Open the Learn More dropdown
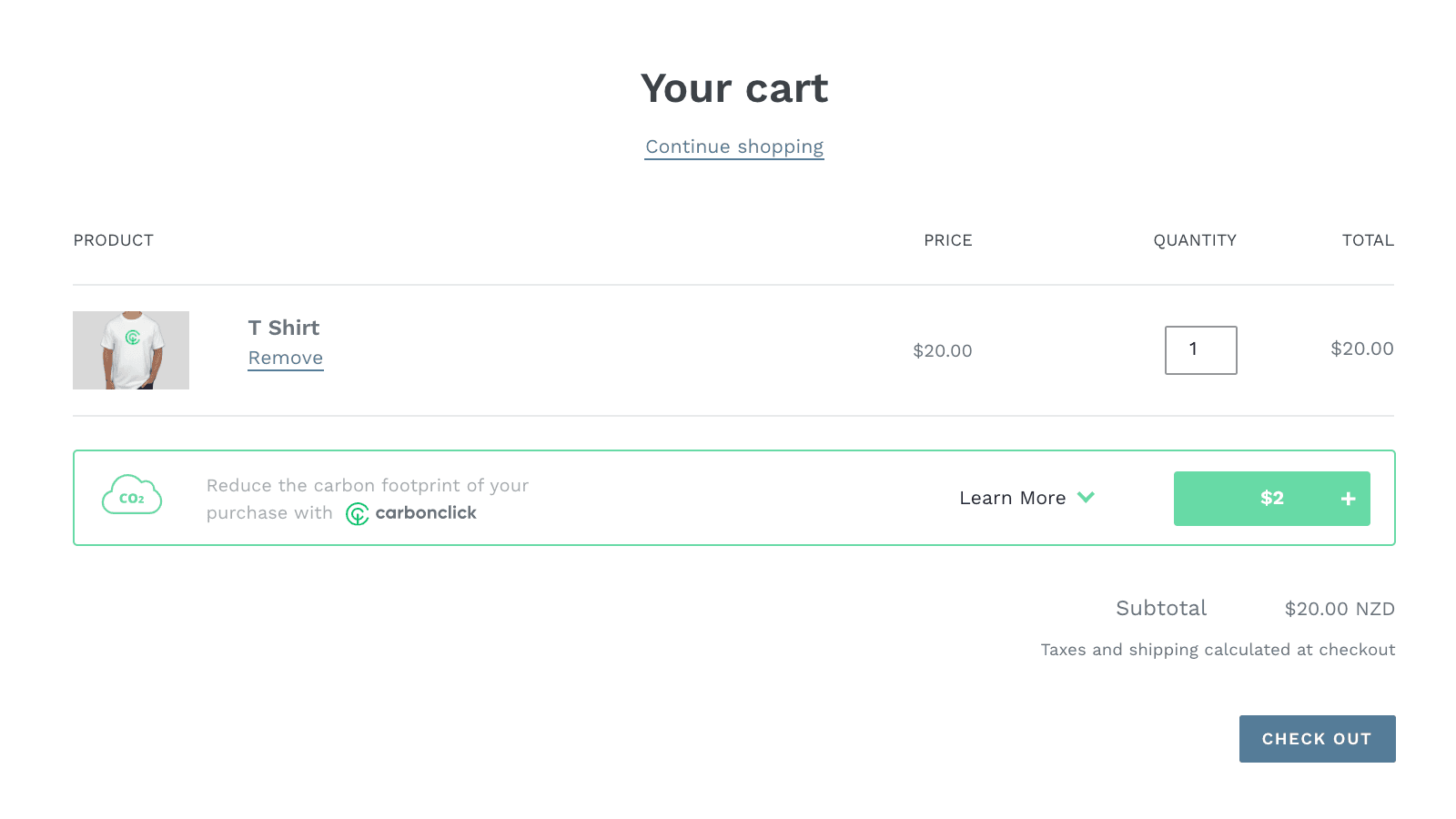This screenshot has width=1456, height=819. (x=1012, y=498)
